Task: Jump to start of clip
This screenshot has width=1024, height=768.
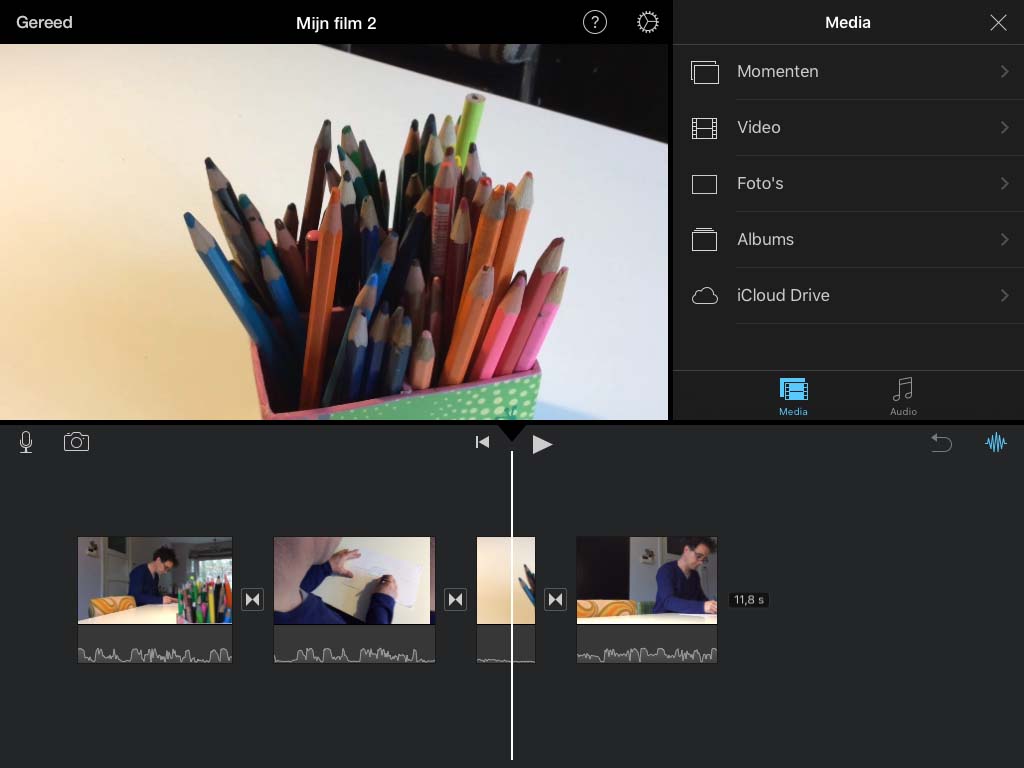Action: pos(482,442)
